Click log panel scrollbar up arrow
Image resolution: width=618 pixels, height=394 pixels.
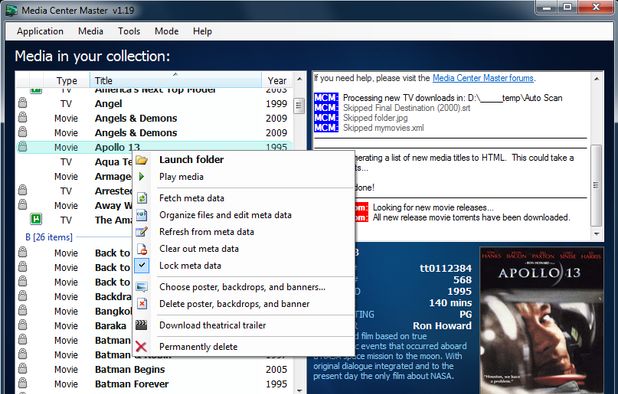(596, 79)
